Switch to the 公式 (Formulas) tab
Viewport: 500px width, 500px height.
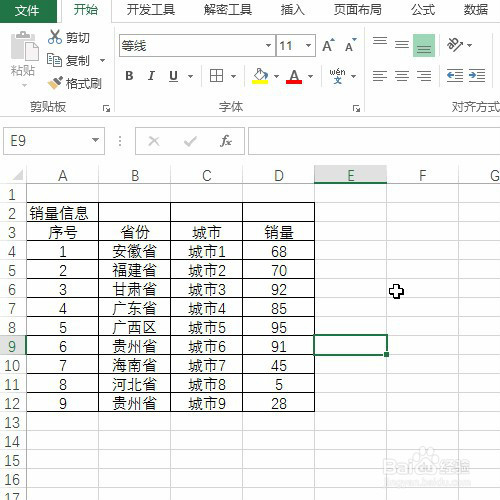(x=423, y=10)
